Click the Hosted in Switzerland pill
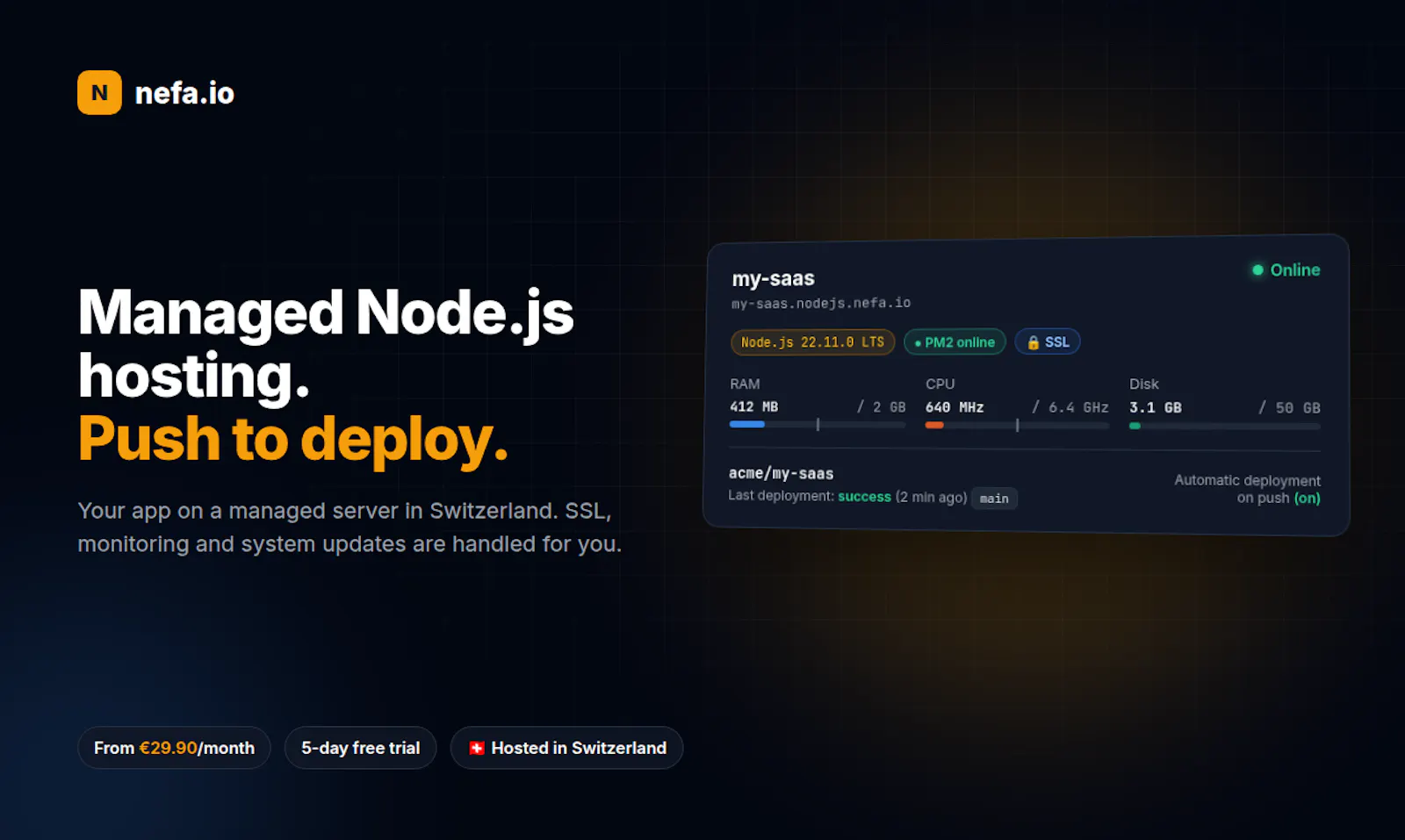Screen dimensions: 1405x840 566,748
